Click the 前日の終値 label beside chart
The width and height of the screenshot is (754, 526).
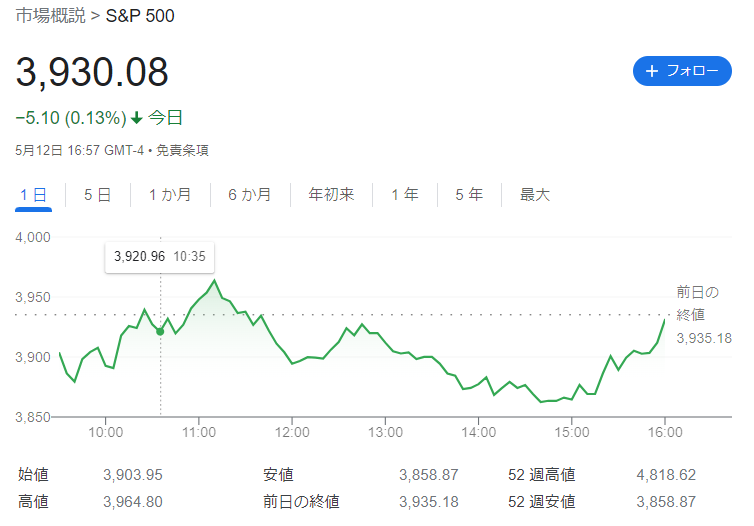click(697, 303)
